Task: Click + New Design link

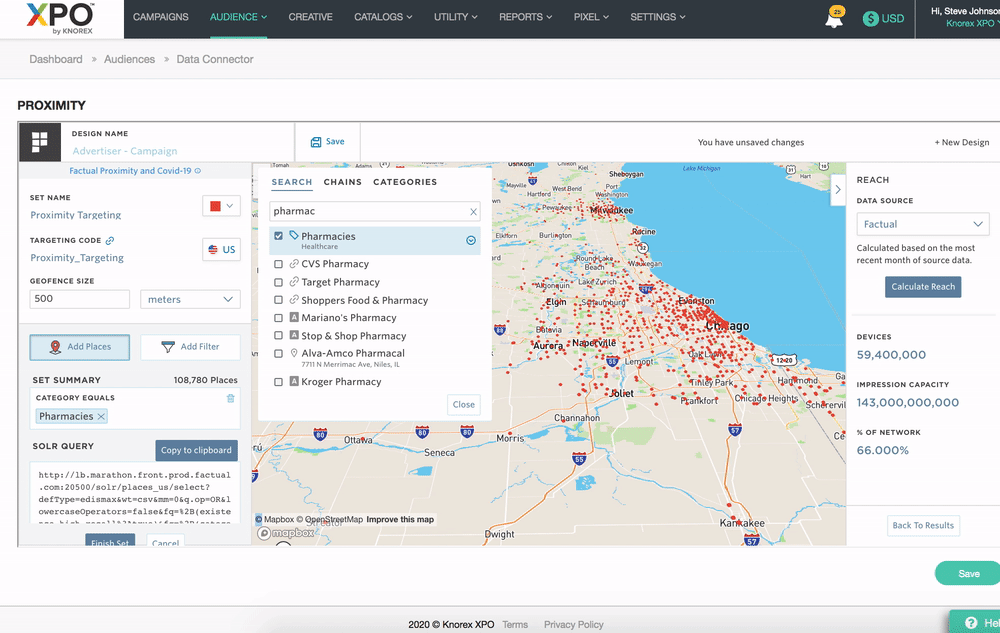Action: (x=962, y=142)
